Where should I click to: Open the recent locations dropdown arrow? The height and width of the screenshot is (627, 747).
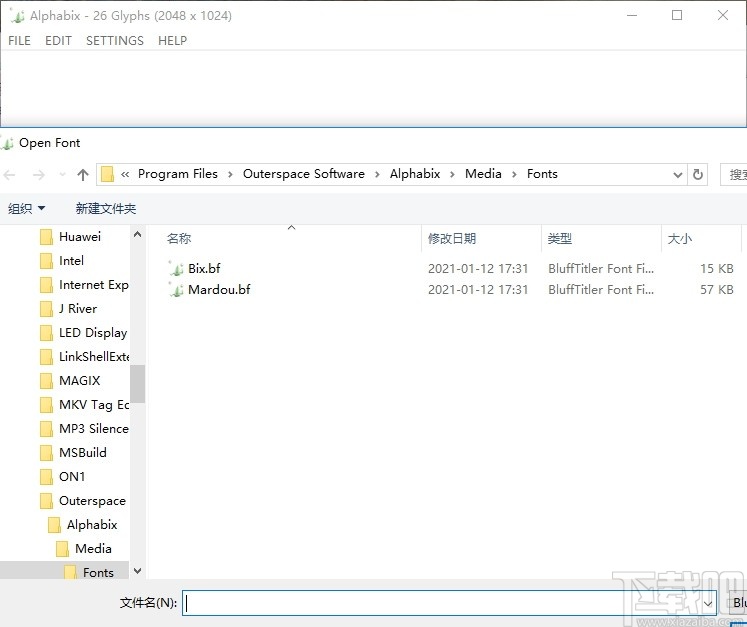[x=62, y=175]
